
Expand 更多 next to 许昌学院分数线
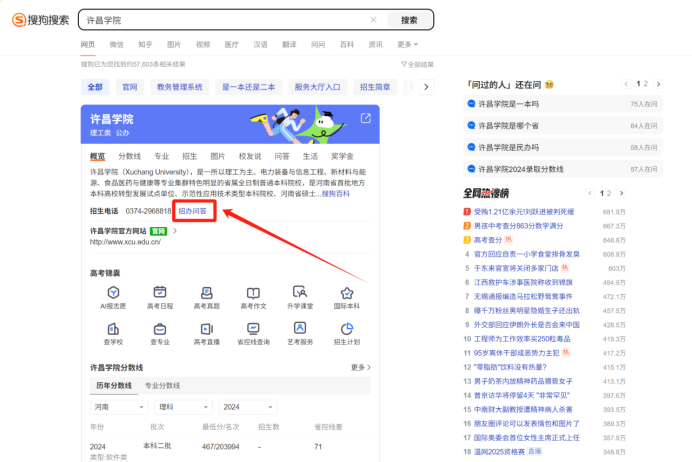(x=361, y=367)
